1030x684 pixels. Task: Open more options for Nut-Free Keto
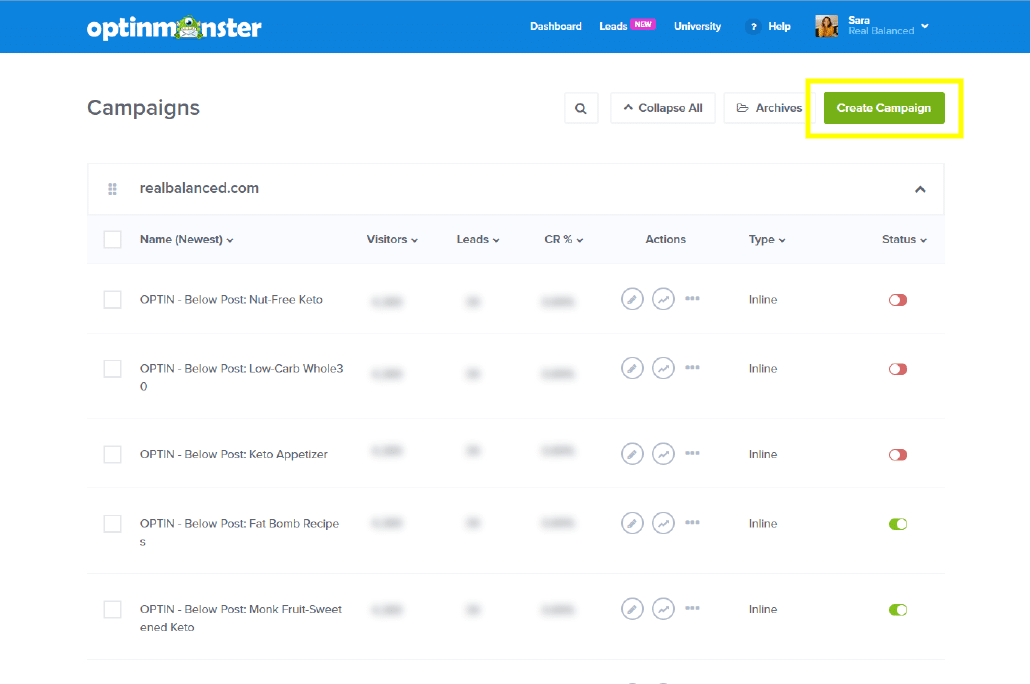coord(692,298)
